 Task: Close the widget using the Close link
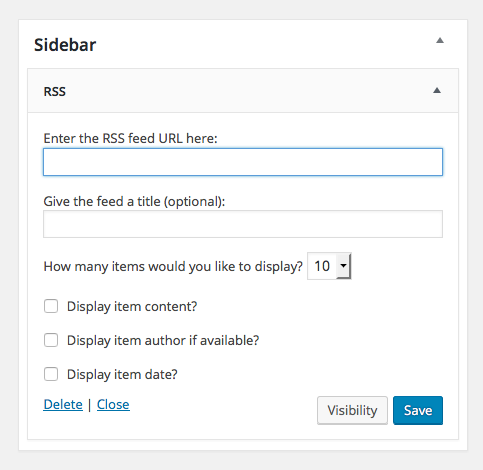point(113,405)
